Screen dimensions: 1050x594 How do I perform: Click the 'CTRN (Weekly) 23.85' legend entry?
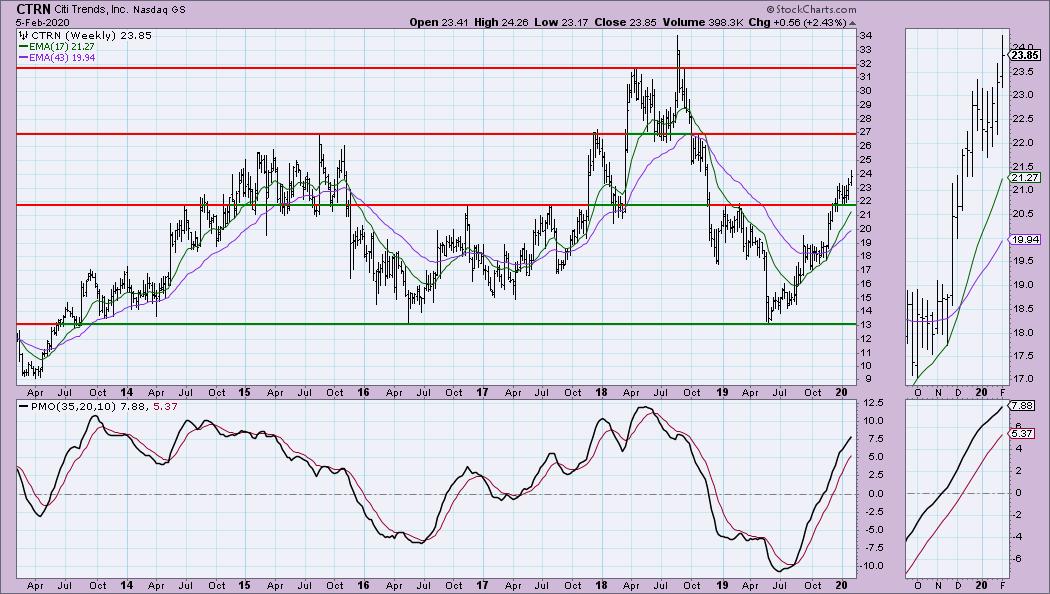click(x=86, y=35)
